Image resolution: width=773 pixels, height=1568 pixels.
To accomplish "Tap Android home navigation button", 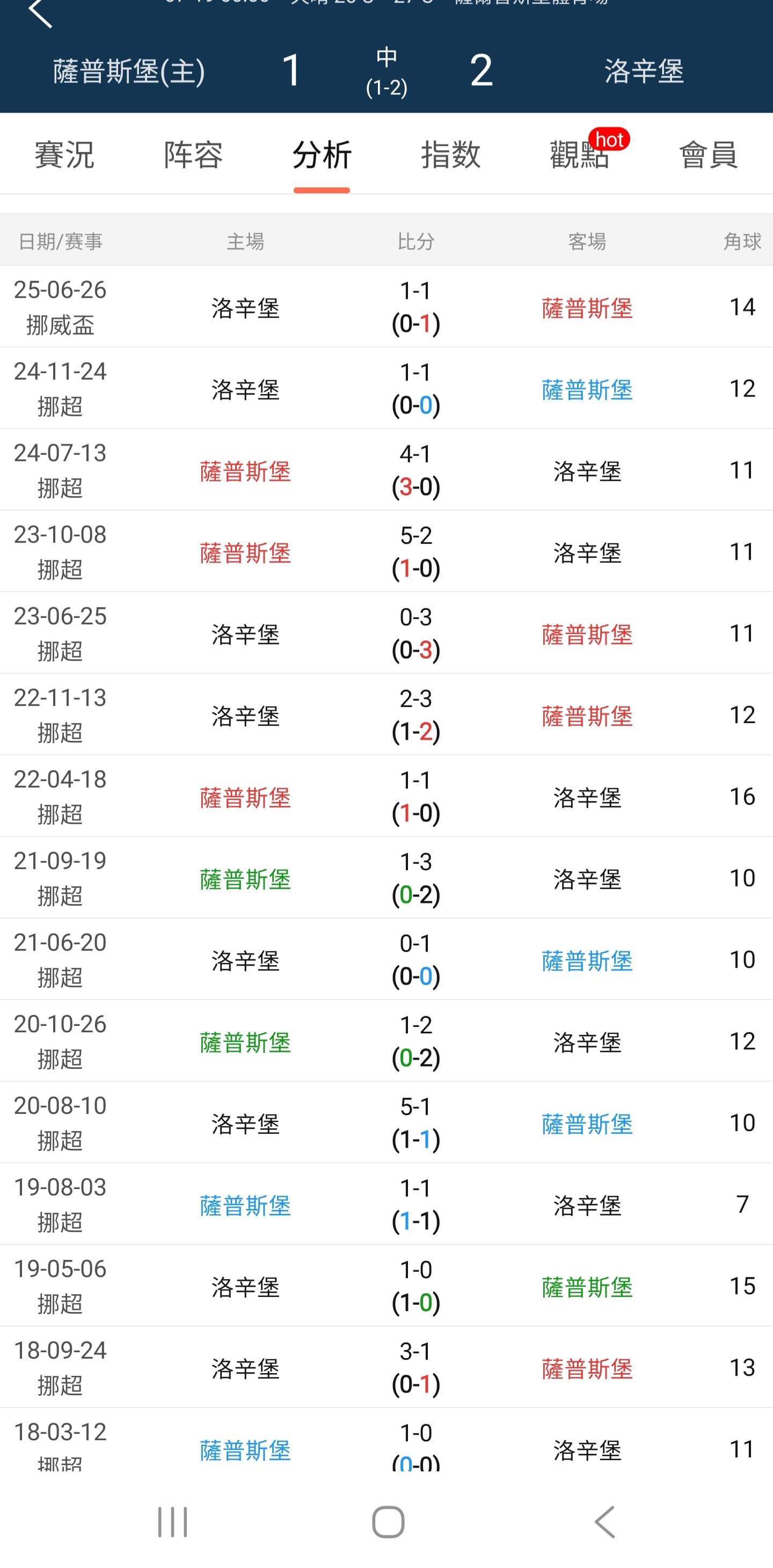I will click(x=388, y=1522).
